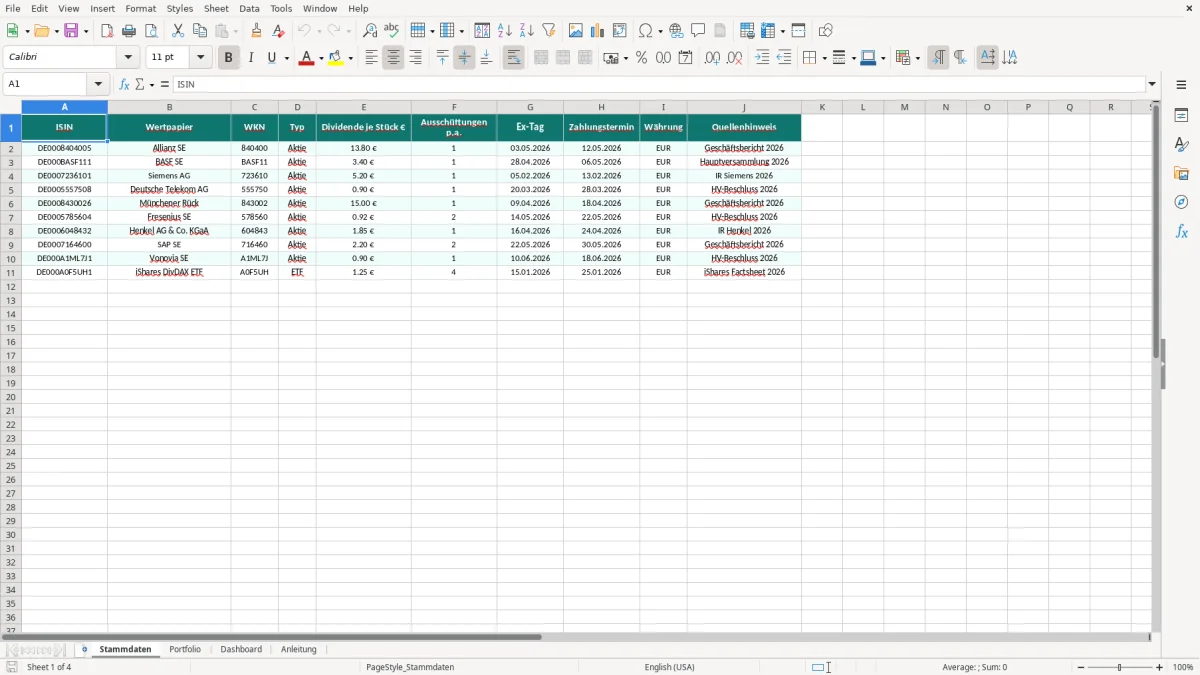Open Find & Replace magnifier icon
Screen dimensions: 1200x675
370,31
